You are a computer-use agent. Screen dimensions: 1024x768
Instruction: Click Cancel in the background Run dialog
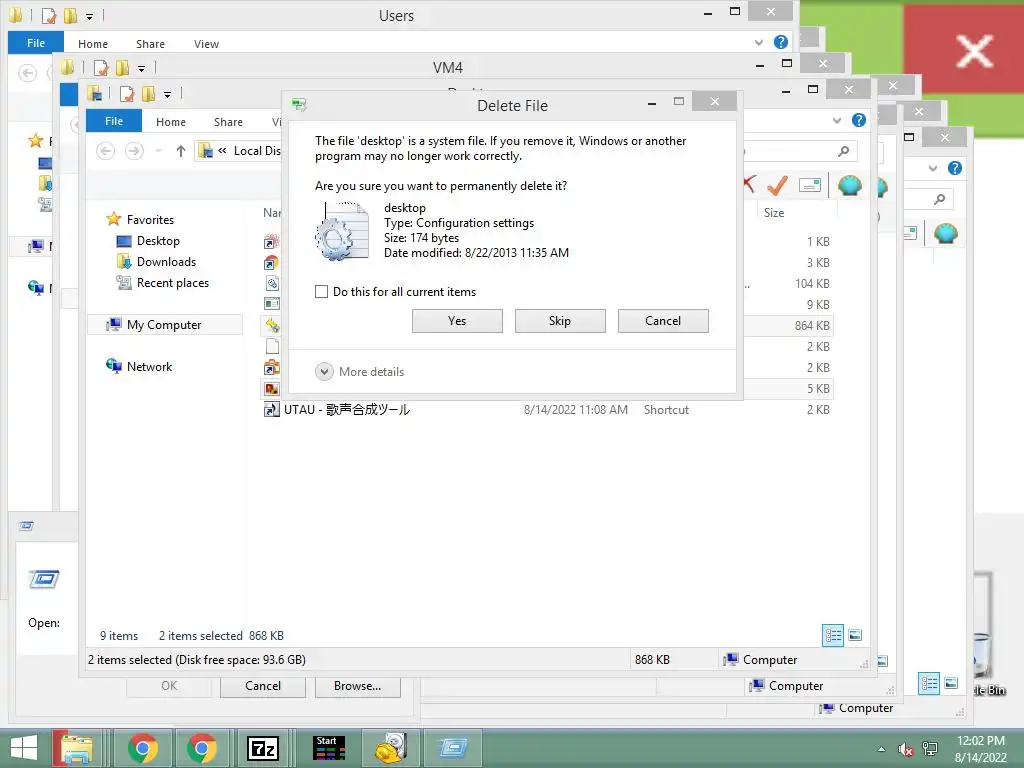263,686
